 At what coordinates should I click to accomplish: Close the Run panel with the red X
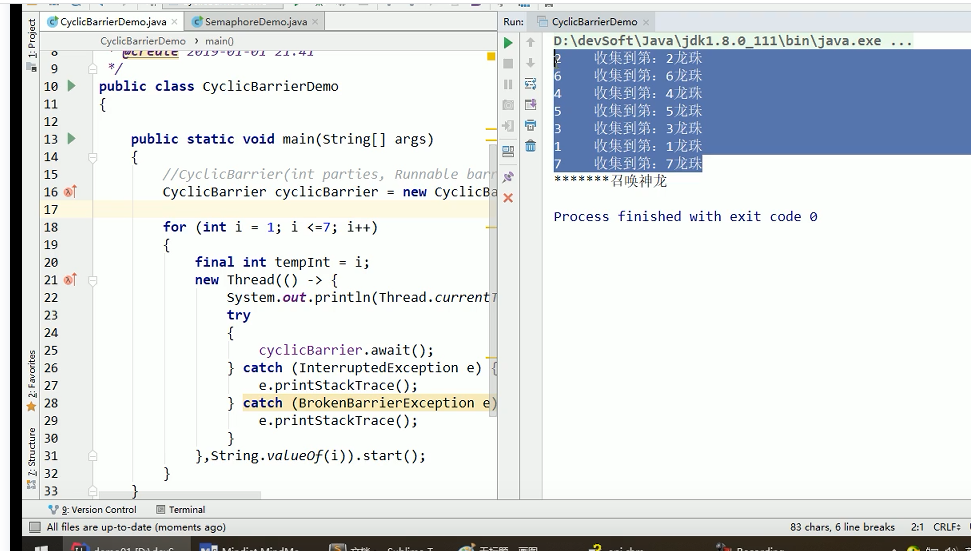click(x=508, y=198)
